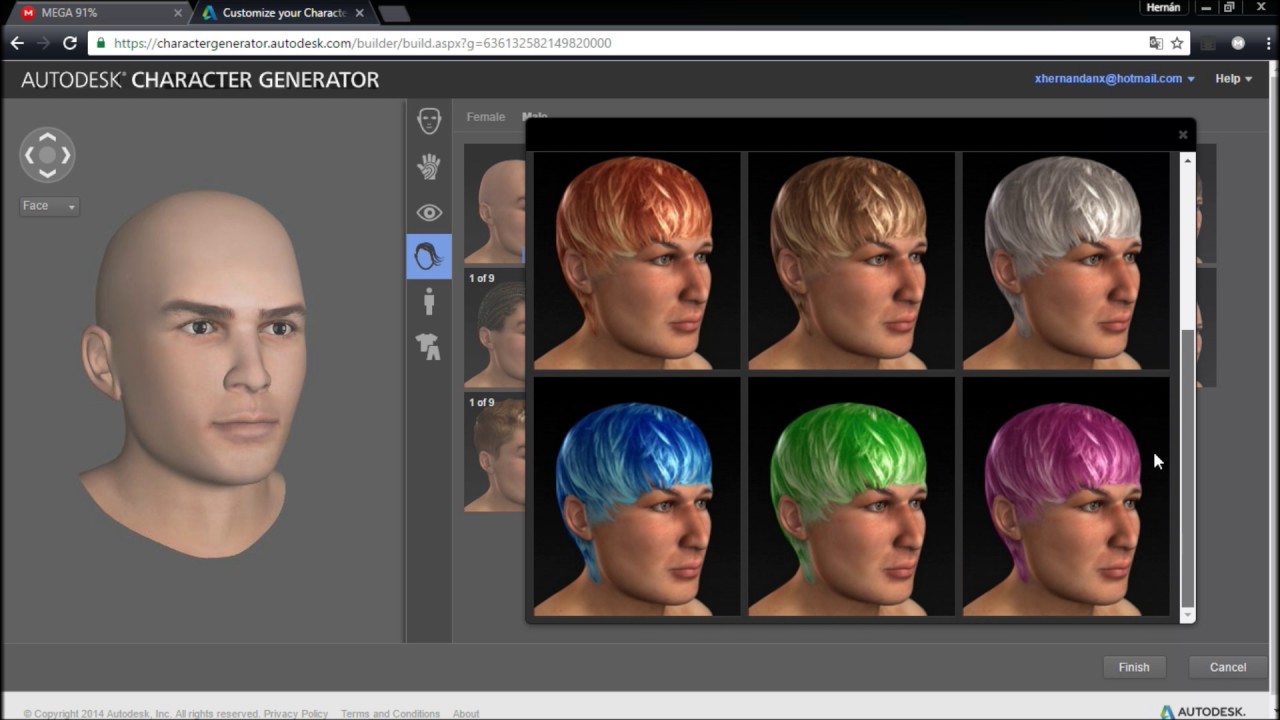Screen dimensions: 1280x720
Task: Select the Hair category icon
Action: [429, 257]
